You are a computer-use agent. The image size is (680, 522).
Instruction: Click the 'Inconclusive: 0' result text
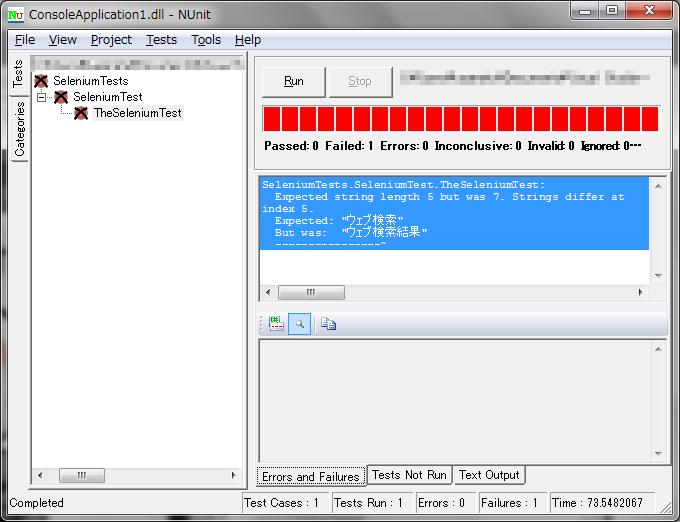[x=478, y=146]
